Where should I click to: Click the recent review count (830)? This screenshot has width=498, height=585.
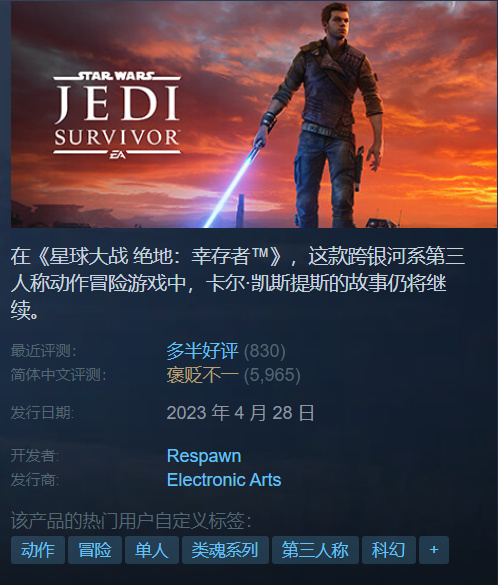tap(264, 351)
